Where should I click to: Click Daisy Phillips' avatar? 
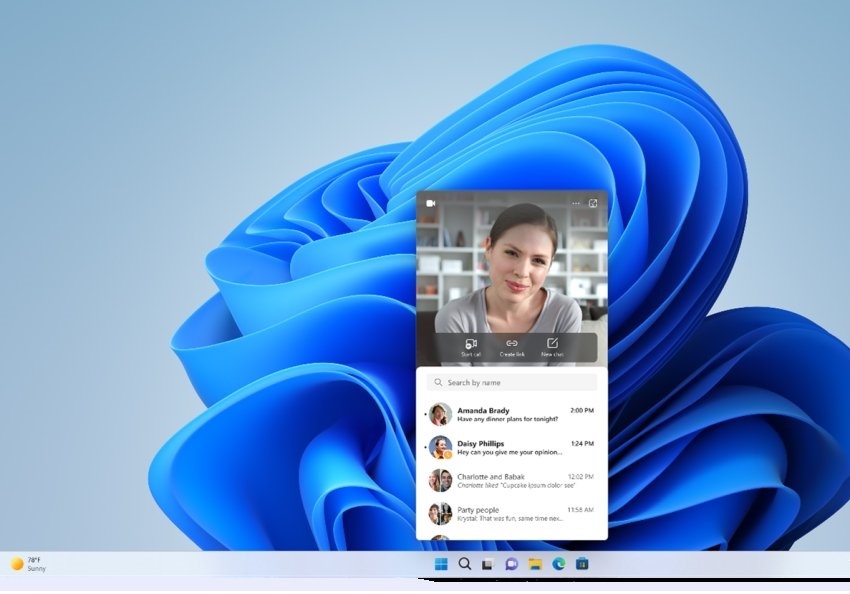tap(440, 448)
